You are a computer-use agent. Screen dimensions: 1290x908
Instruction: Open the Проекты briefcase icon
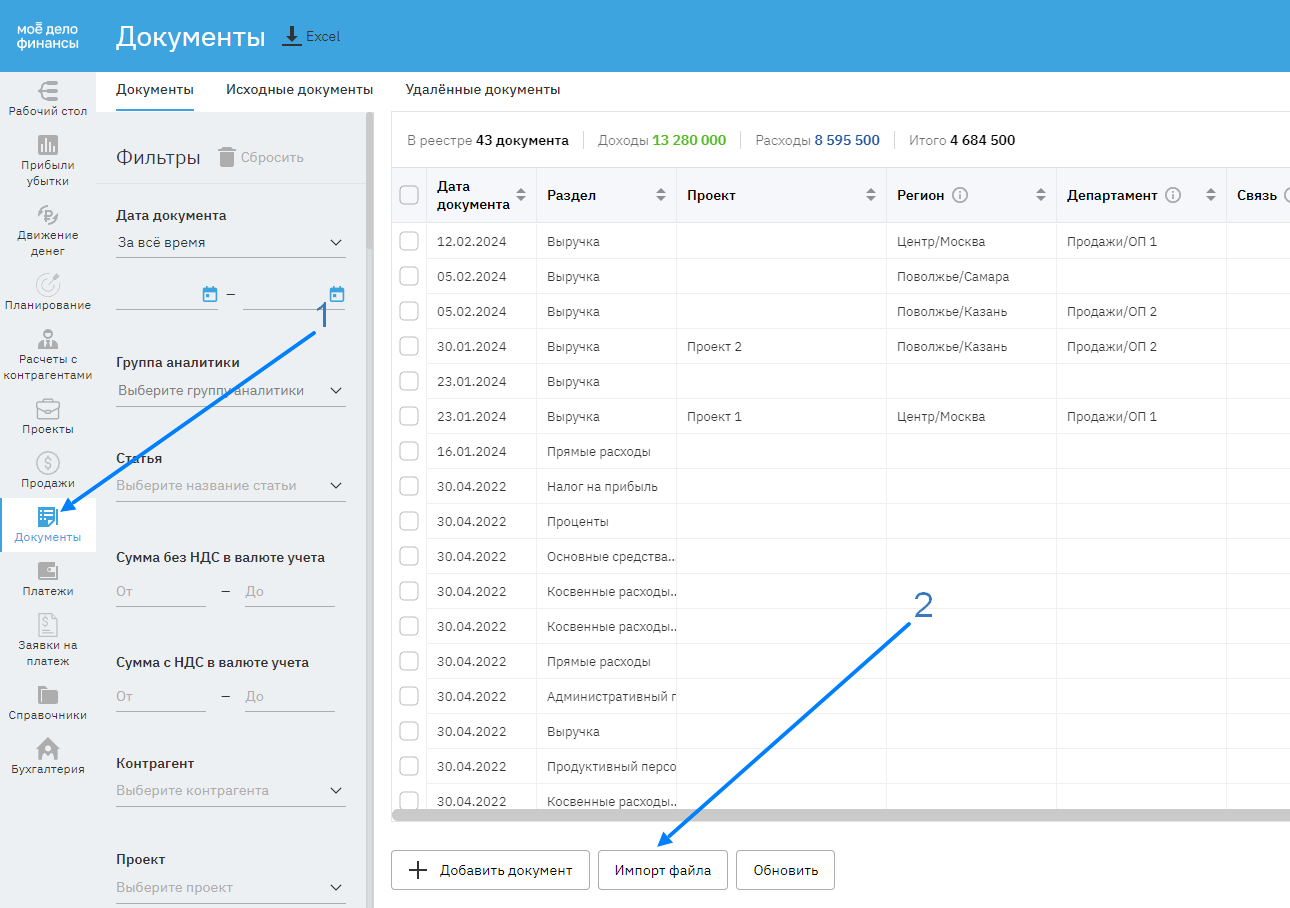coord(48,408)
